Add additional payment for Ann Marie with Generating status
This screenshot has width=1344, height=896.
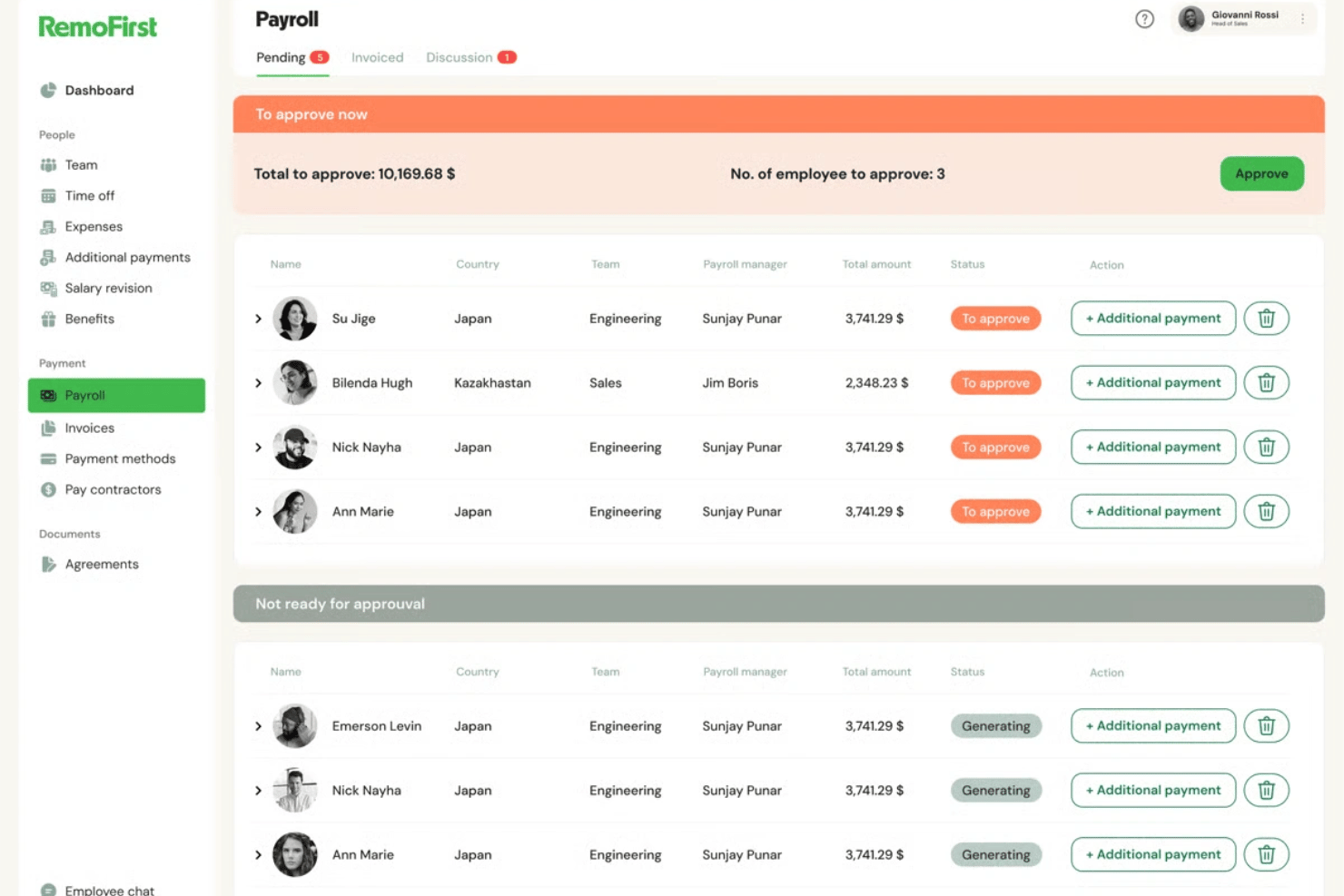coord(1153,855)
